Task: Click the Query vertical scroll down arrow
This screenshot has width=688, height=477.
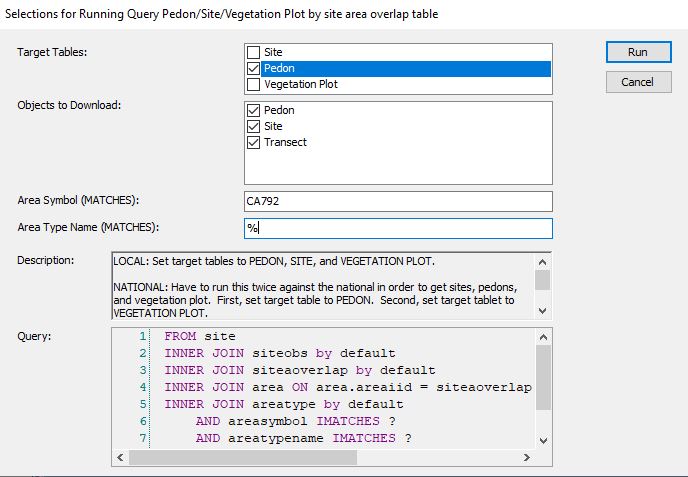Action: click(543, 440)
